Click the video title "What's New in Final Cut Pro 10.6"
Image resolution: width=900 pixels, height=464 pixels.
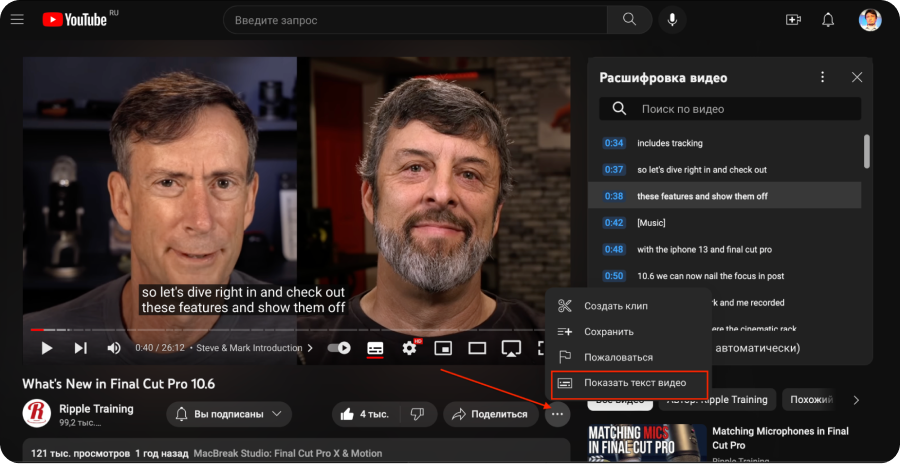pos(119,384)
